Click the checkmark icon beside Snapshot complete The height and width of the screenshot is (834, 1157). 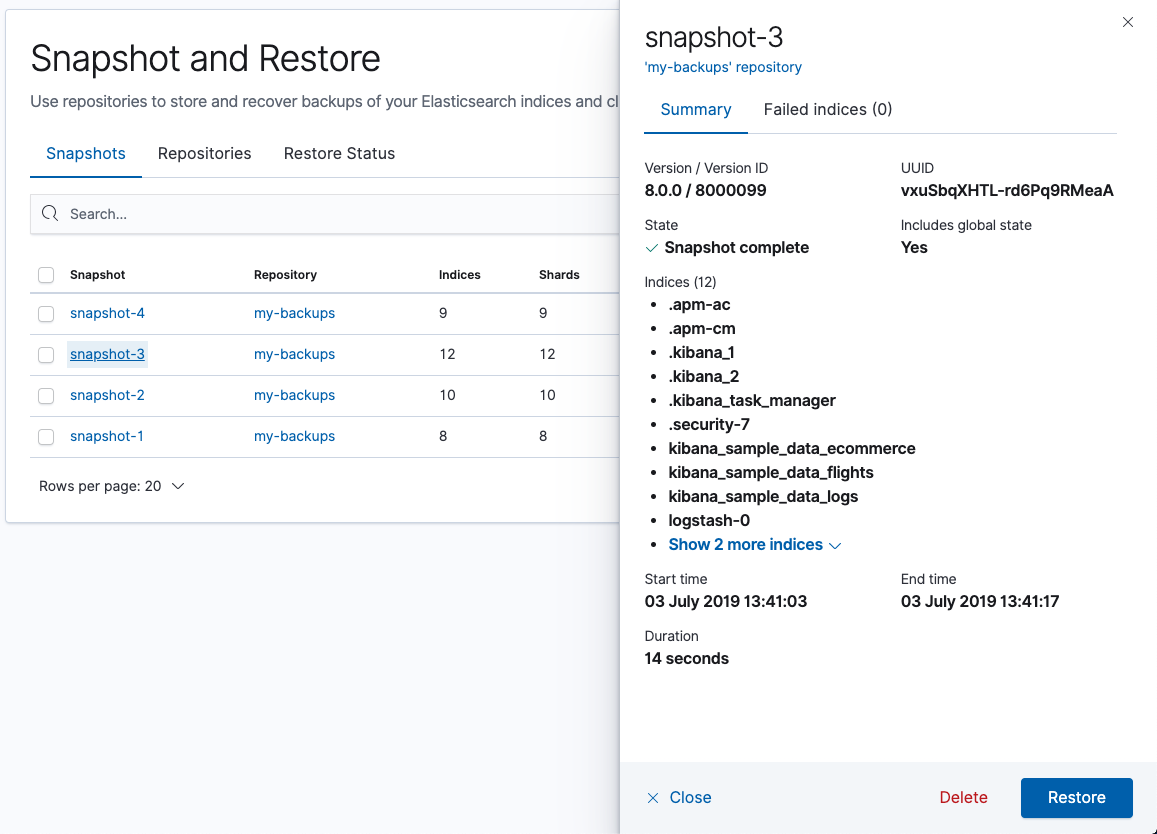(652, 247)
